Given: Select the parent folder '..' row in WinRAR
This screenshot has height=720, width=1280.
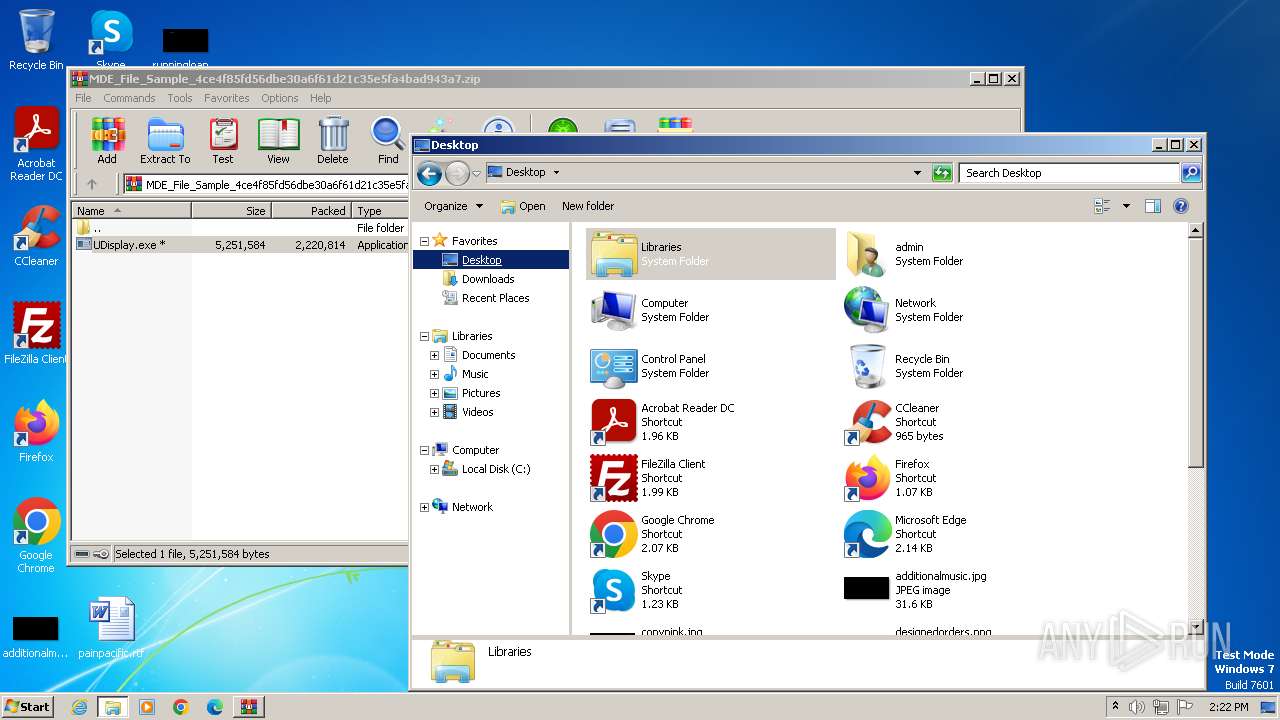Looking at the screenshot, I should pos(240,227).
